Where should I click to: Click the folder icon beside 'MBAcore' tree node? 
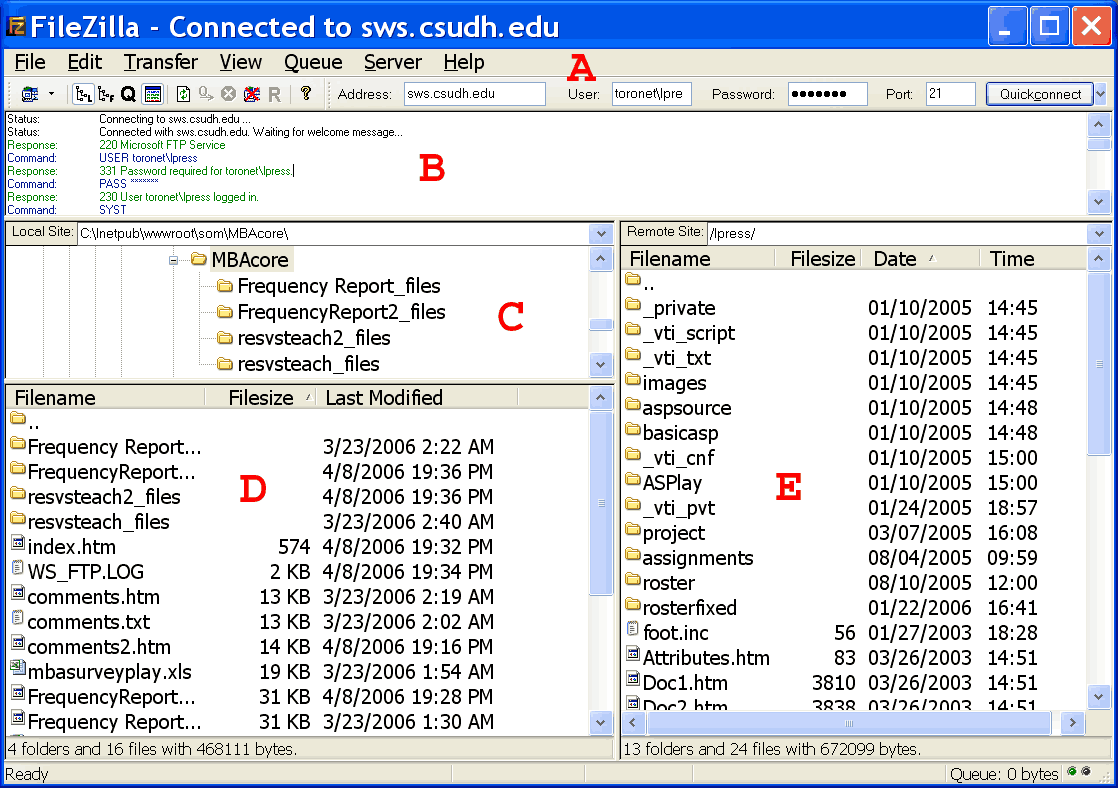tap(199, 259)
